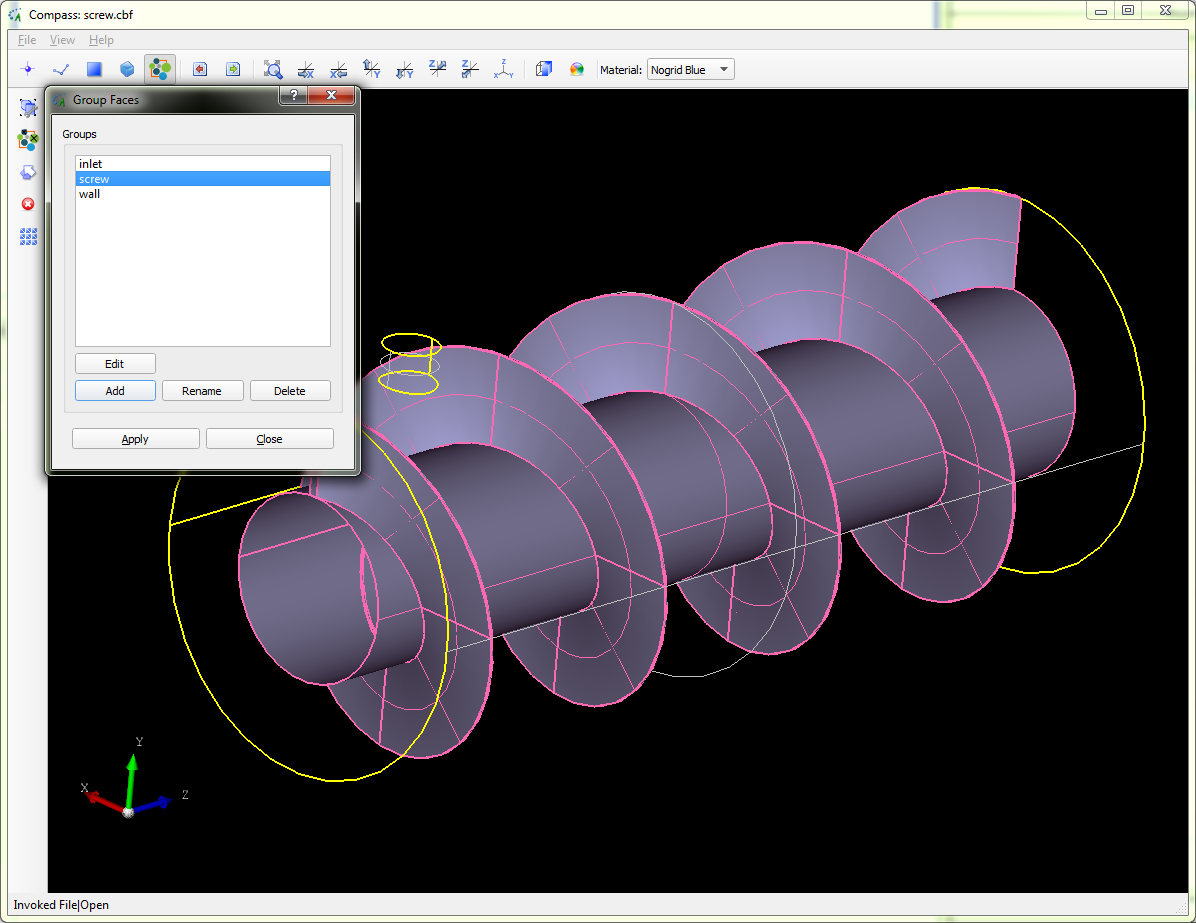Select the face selection tool
This screenshot has width=1196, height=923.
(93, 69)
